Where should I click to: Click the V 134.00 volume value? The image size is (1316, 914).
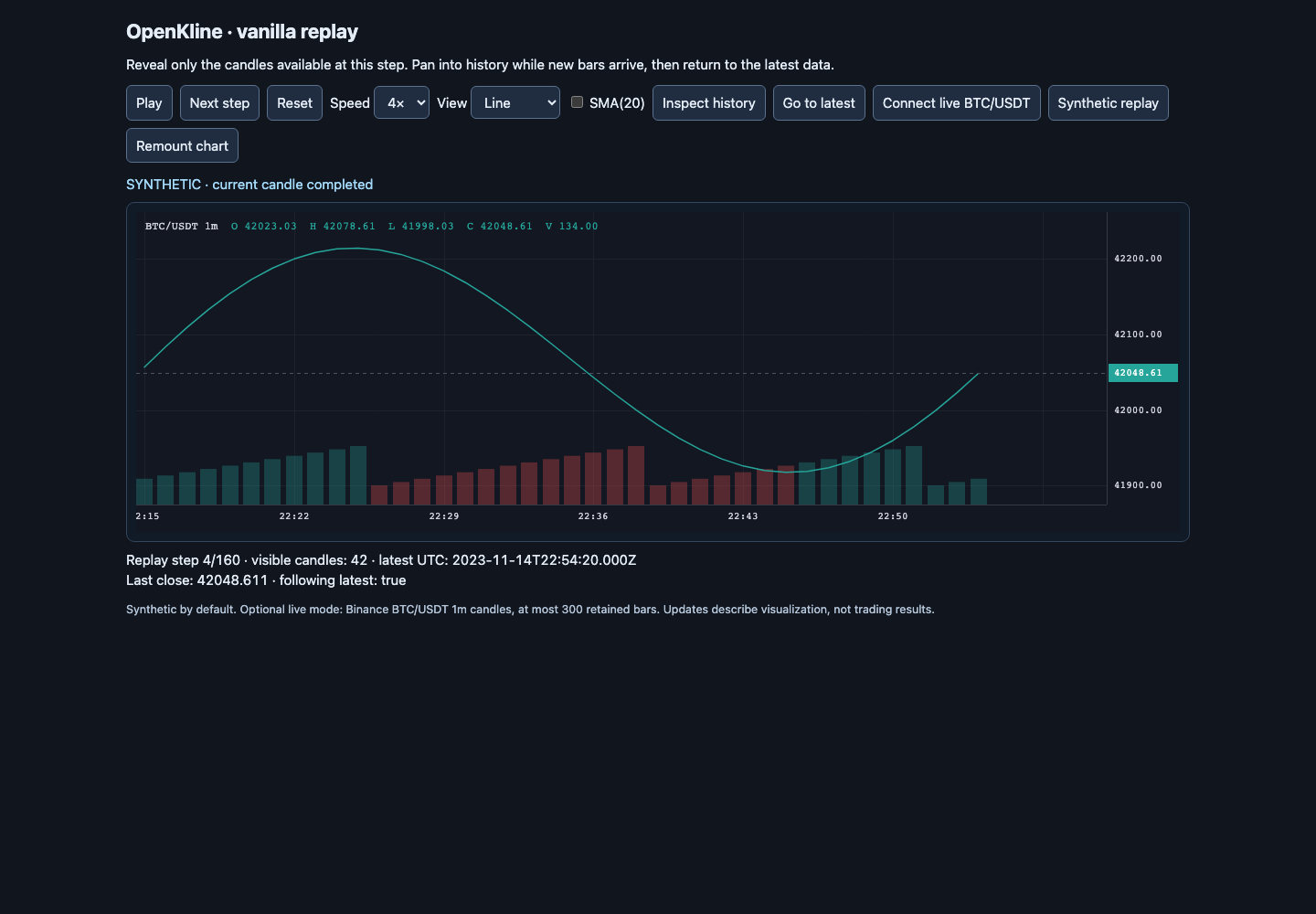click(572, 227)
